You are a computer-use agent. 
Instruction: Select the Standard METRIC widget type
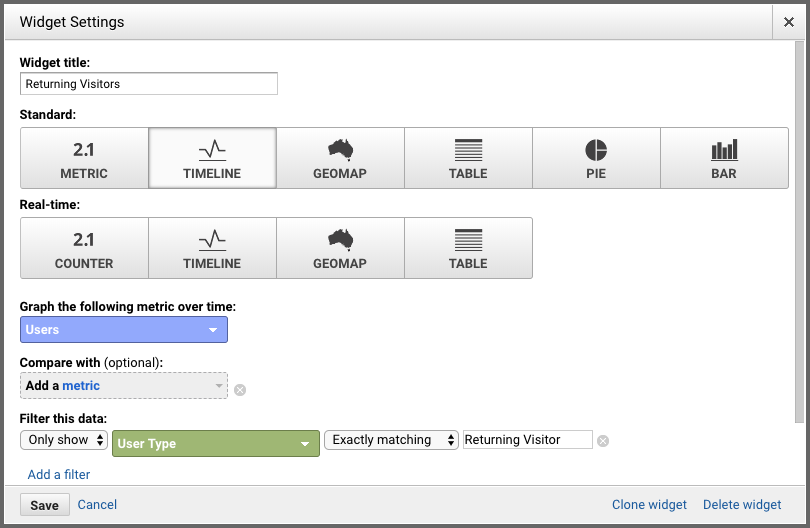tap(84, 158)
